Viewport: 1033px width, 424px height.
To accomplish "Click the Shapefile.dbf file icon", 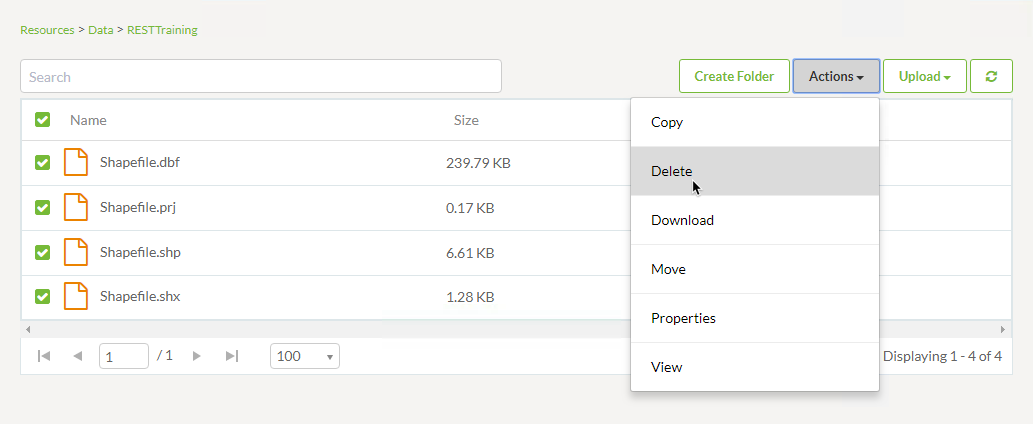I will coord(76,162).
